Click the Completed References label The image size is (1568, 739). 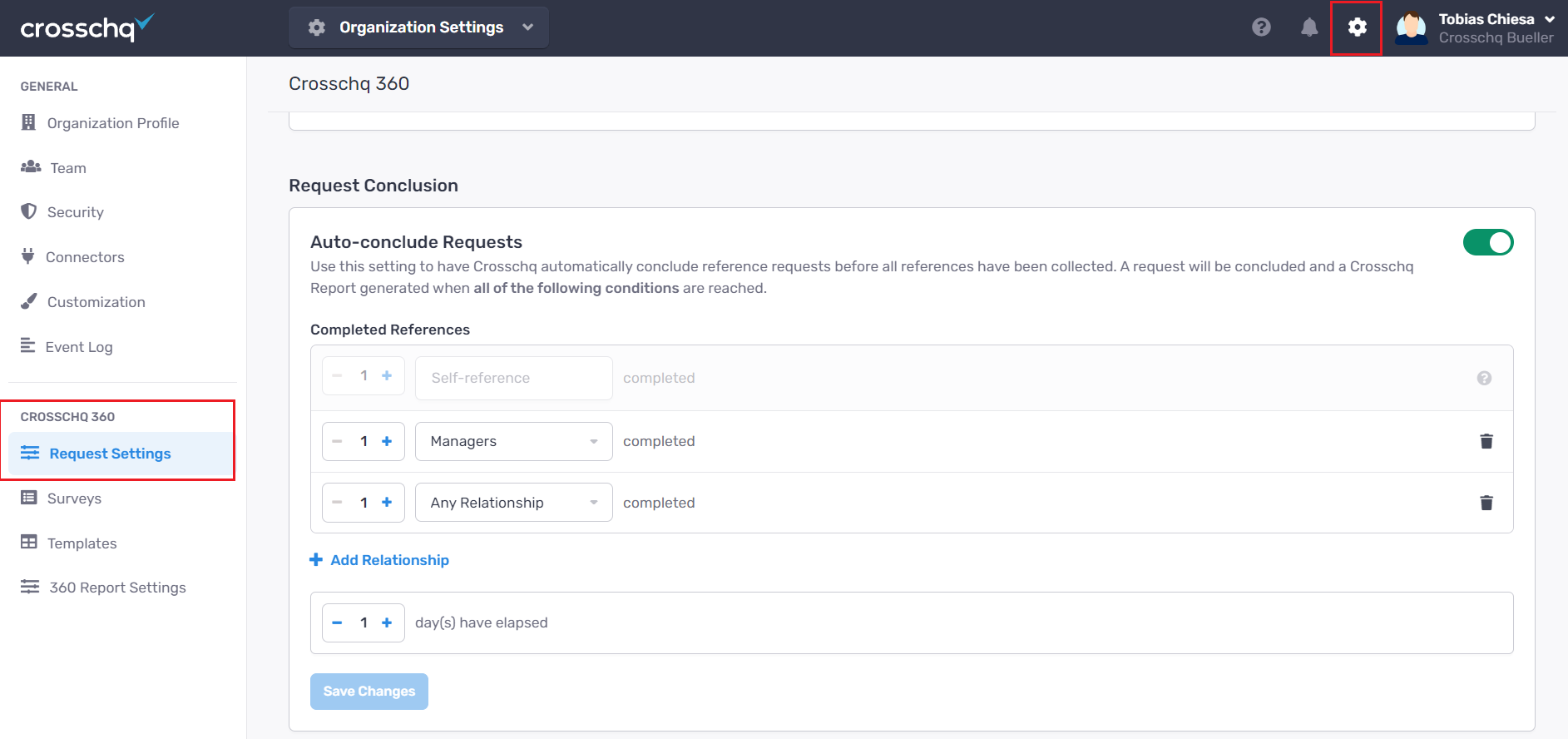point(390,330)
